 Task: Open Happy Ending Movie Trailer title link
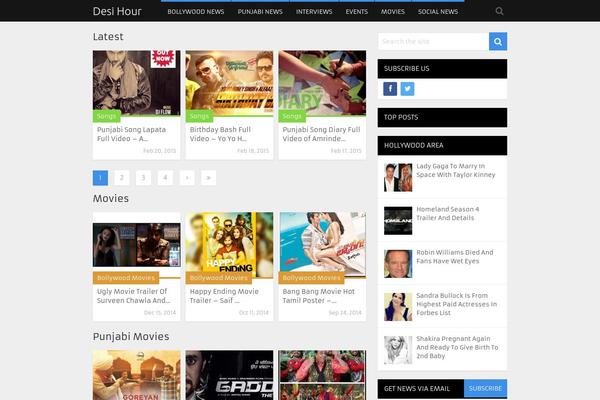(x=224, y=296)
